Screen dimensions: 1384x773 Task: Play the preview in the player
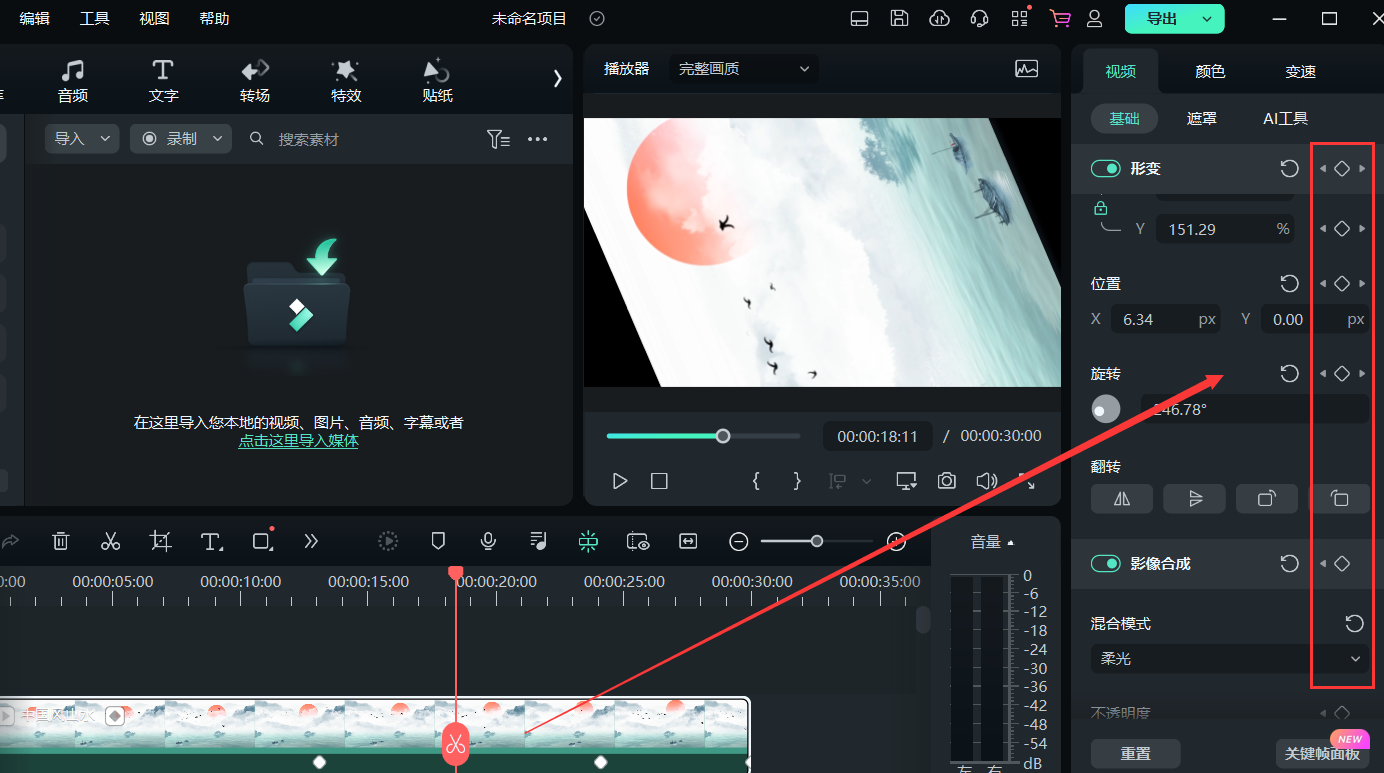click(x=620, y=481)
